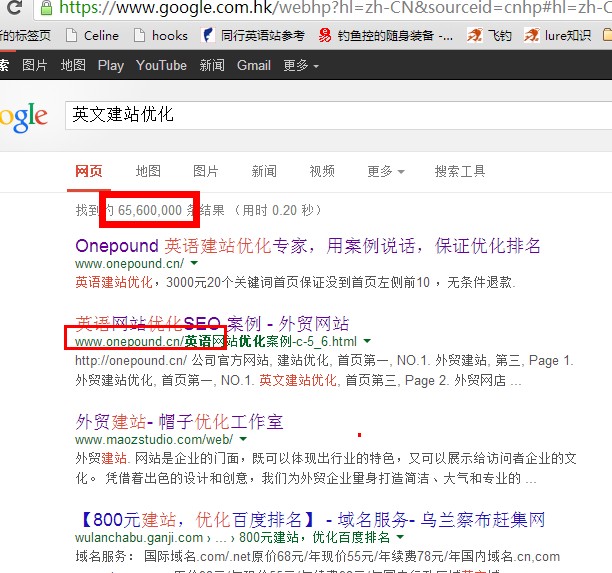Click the green SSL padlock icon
This screenshot has width=612, height=573.
coord(47,8)
